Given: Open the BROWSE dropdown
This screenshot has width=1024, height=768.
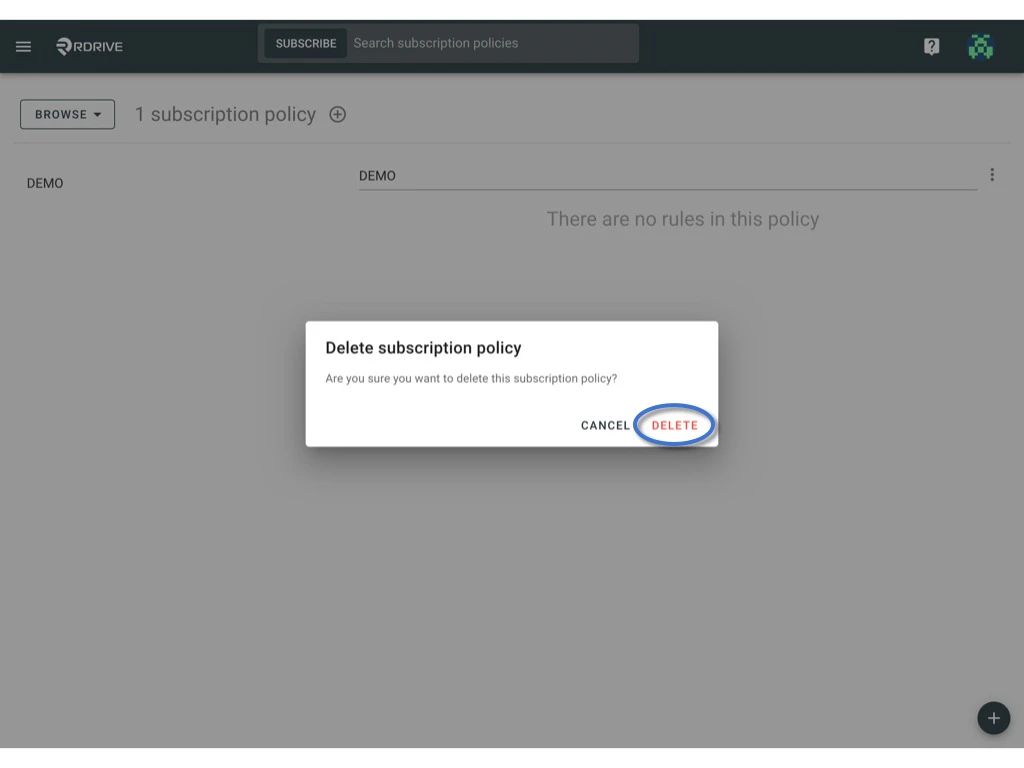Looking at the screenshot, I should (x=67, y=114).
